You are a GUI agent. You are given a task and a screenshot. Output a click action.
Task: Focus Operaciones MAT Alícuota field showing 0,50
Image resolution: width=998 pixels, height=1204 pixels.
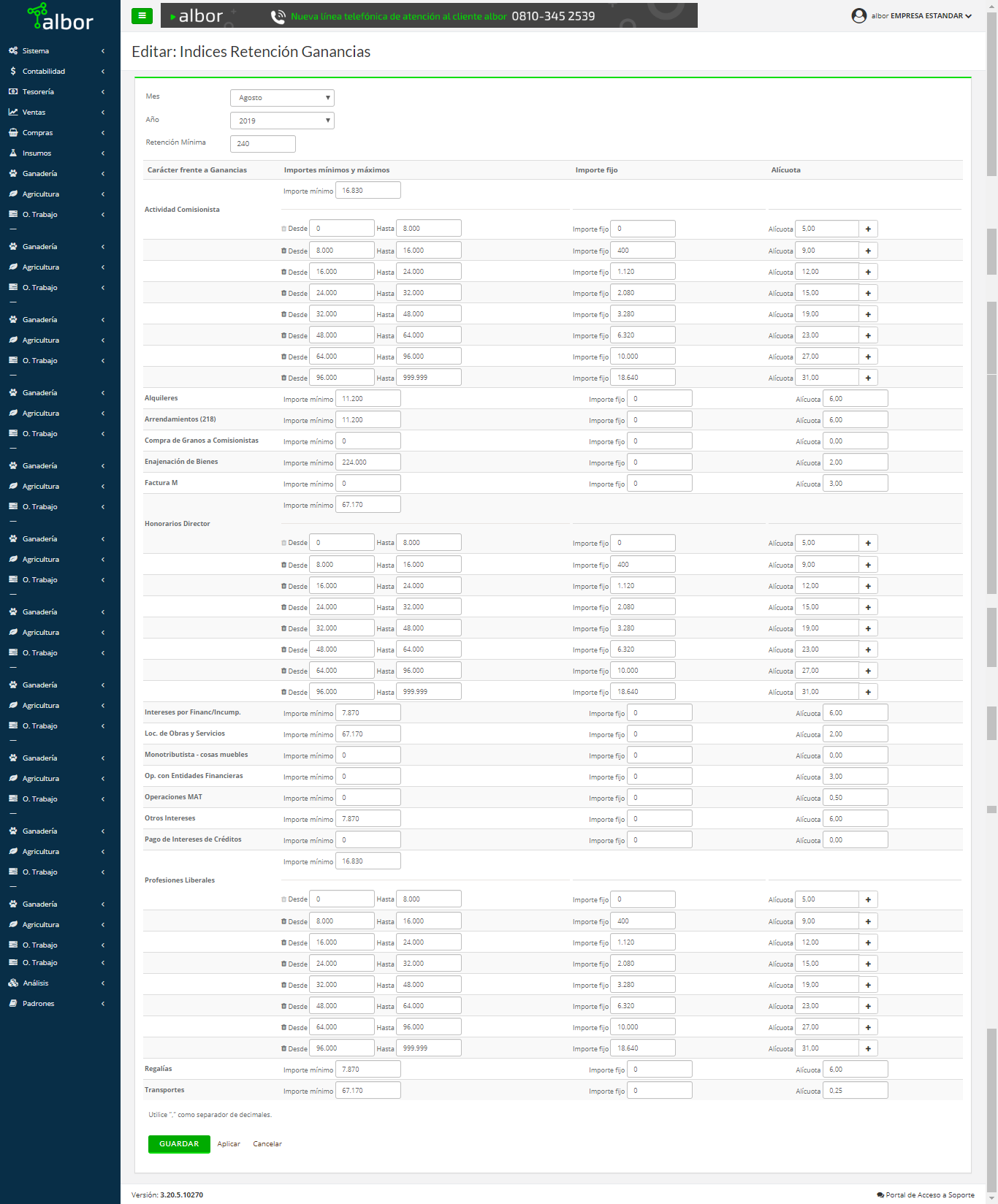point(856,797)
